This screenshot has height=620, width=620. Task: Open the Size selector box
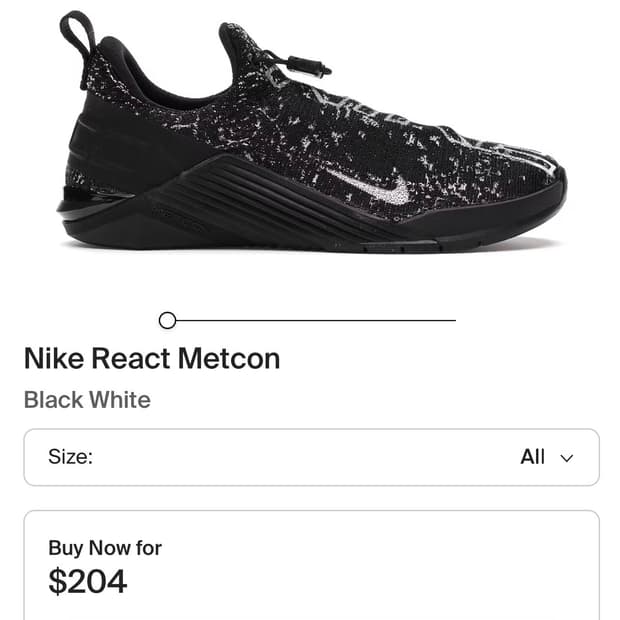pos(311,457)
